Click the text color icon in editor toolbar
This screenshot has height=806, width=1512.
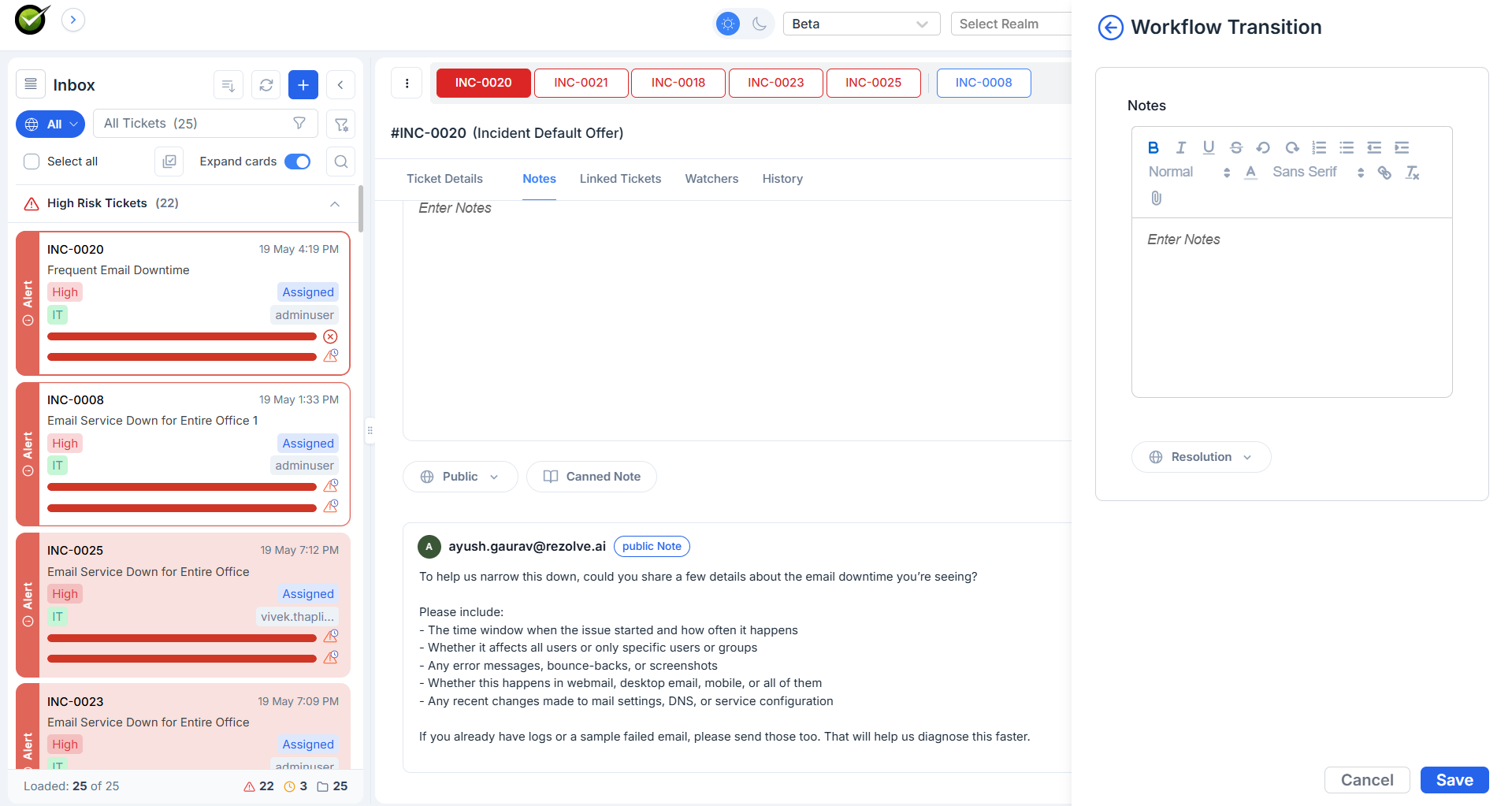tap(1250, 173)
